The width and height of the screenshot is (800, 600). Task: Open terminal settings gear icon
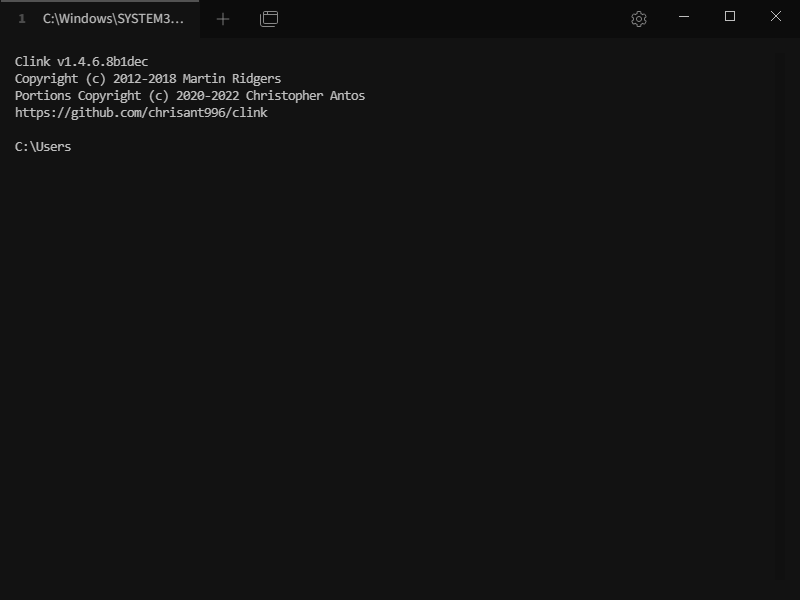pos(639,19)
